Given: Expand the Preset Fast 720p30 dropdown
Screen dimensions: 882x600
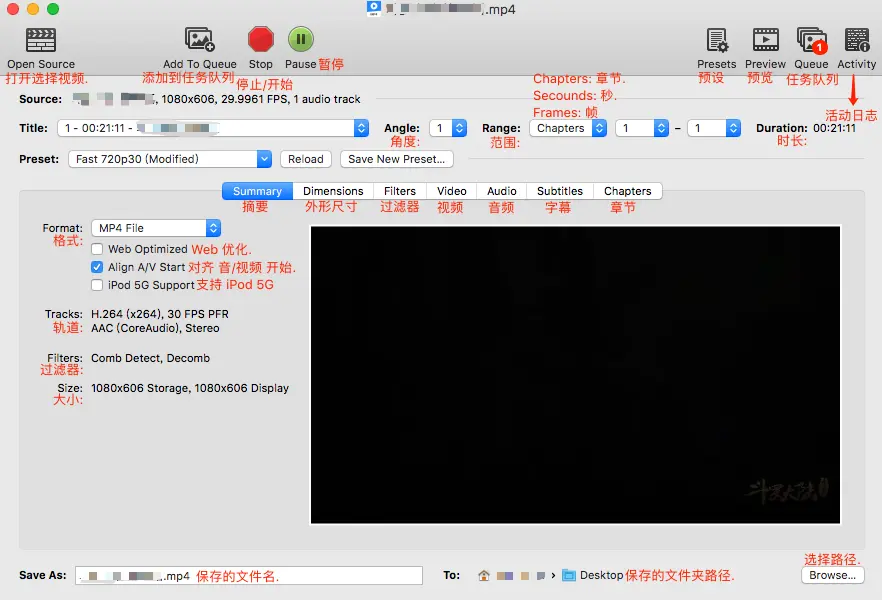Looking at the screenshot, I should [x=170, y=159].
